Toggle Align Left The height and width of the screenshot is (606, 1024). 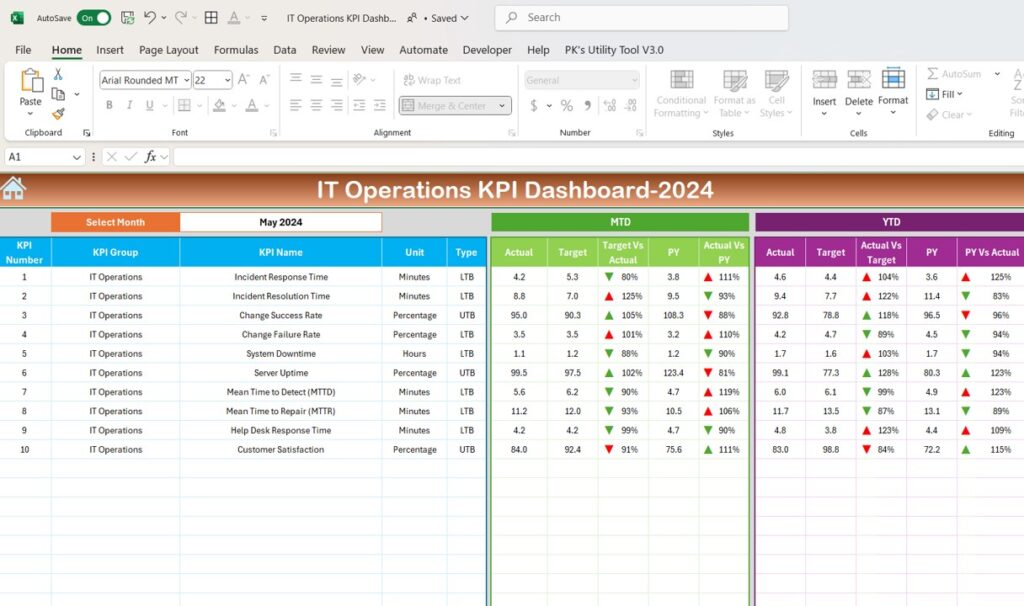pos(296,105)
